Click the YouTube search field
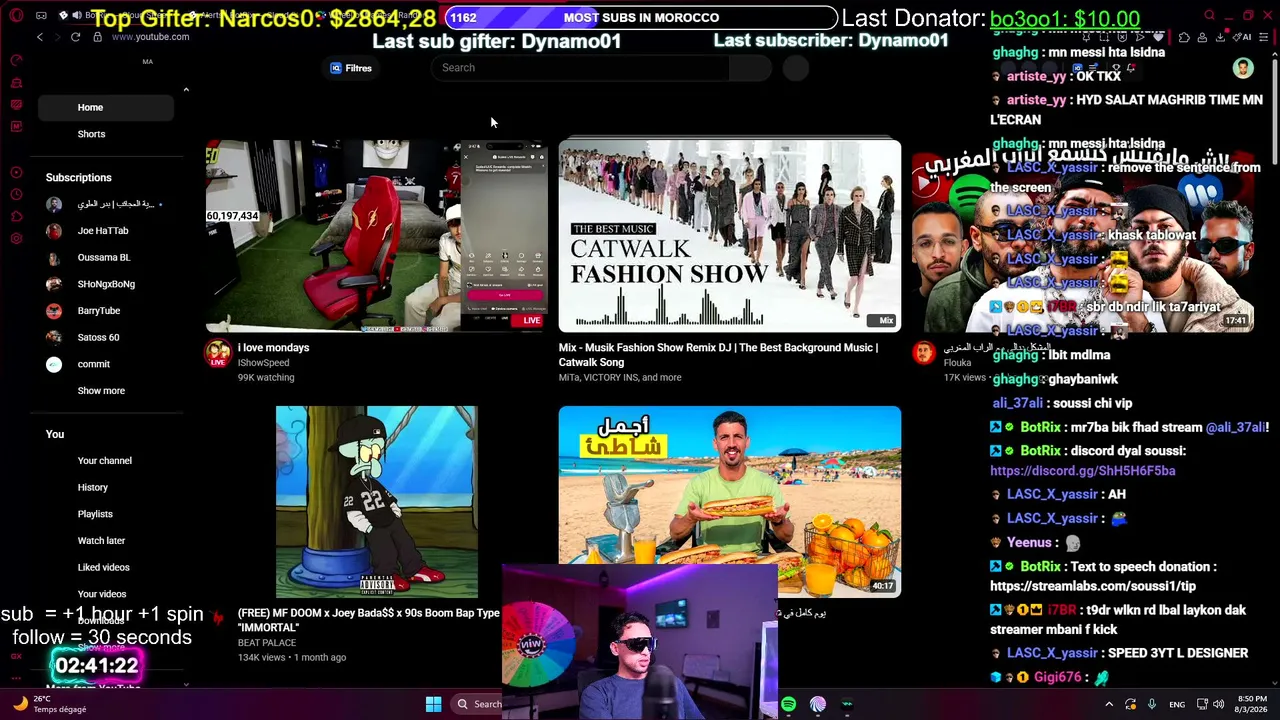Viewport: 1280px width, 720px height. click(x=580, y=68)
